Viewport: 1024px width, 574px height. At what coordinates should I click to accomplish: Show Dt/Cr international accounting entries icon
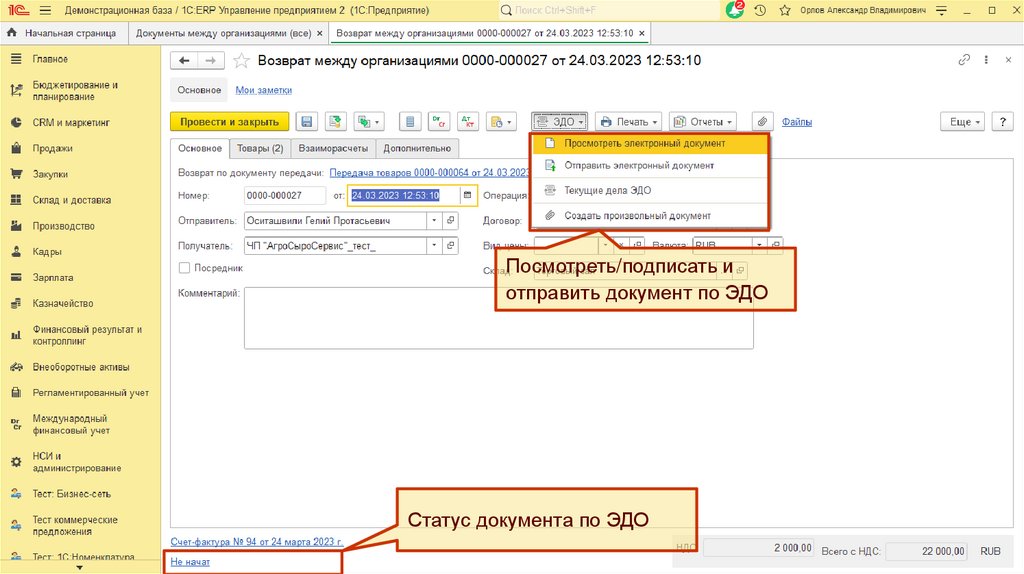[439, 121]
